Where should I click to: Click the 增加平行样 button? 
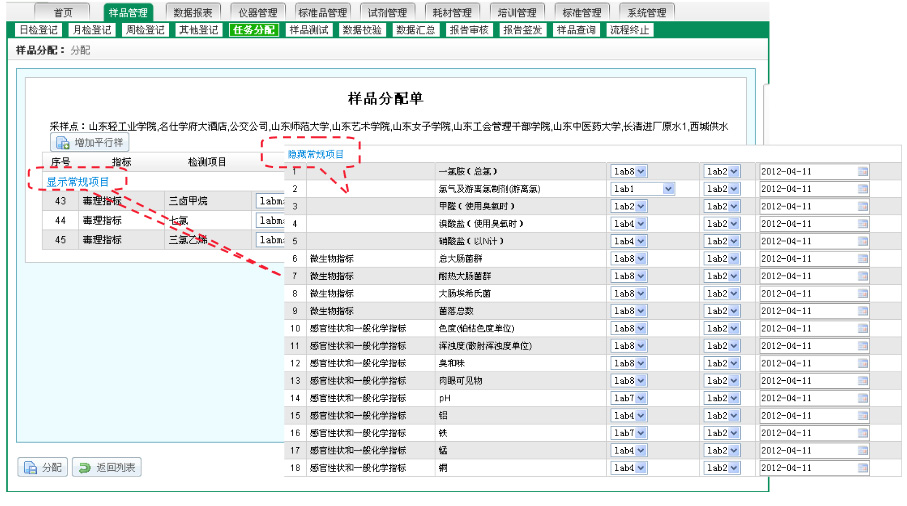[x=90, y=143]
